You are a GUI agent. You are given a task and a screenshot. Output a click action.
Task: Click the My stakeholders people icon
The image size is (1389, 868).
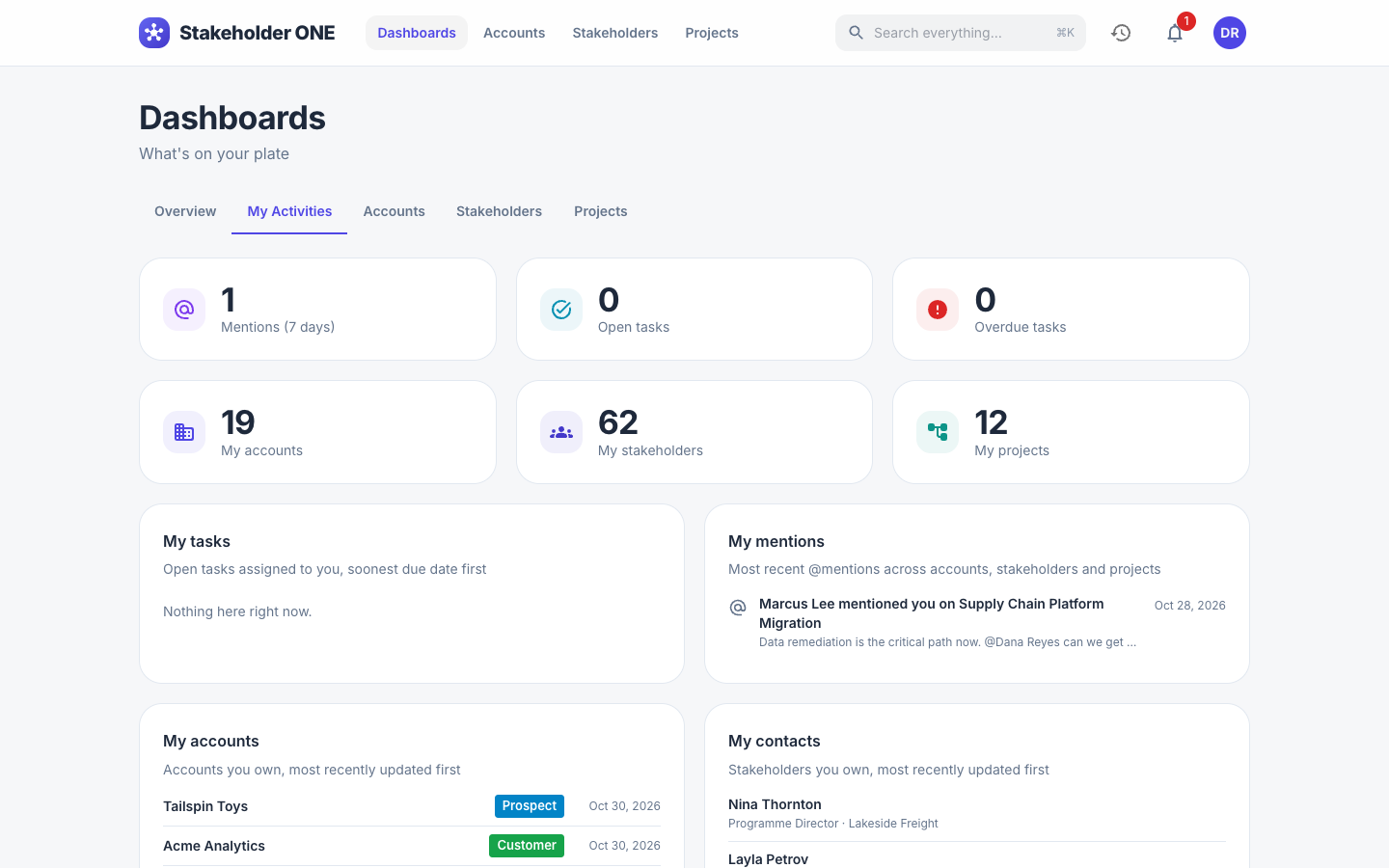pos(561,432)
